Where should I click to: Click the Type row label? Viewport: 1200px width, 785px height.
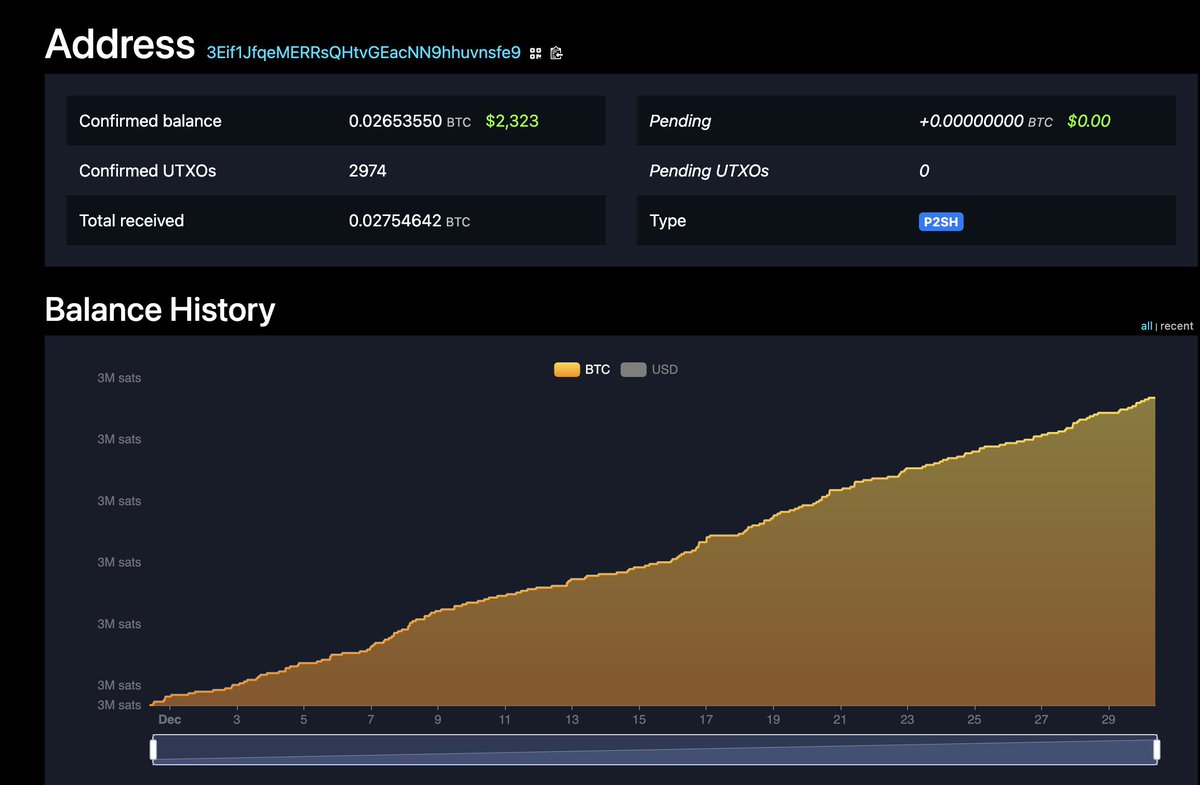668,221
